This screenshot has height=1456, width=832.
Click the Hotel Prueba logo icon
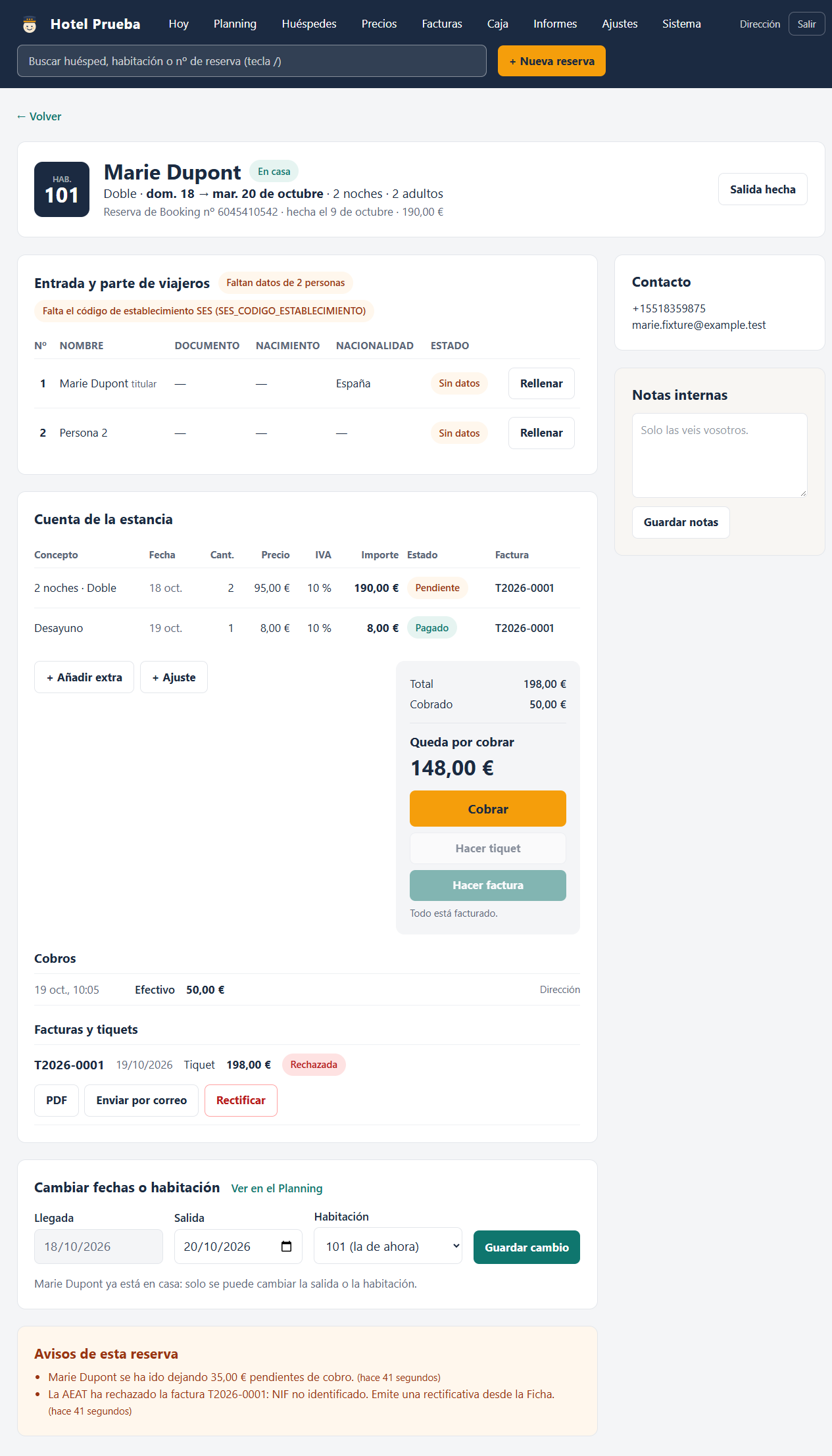point(30,24)
